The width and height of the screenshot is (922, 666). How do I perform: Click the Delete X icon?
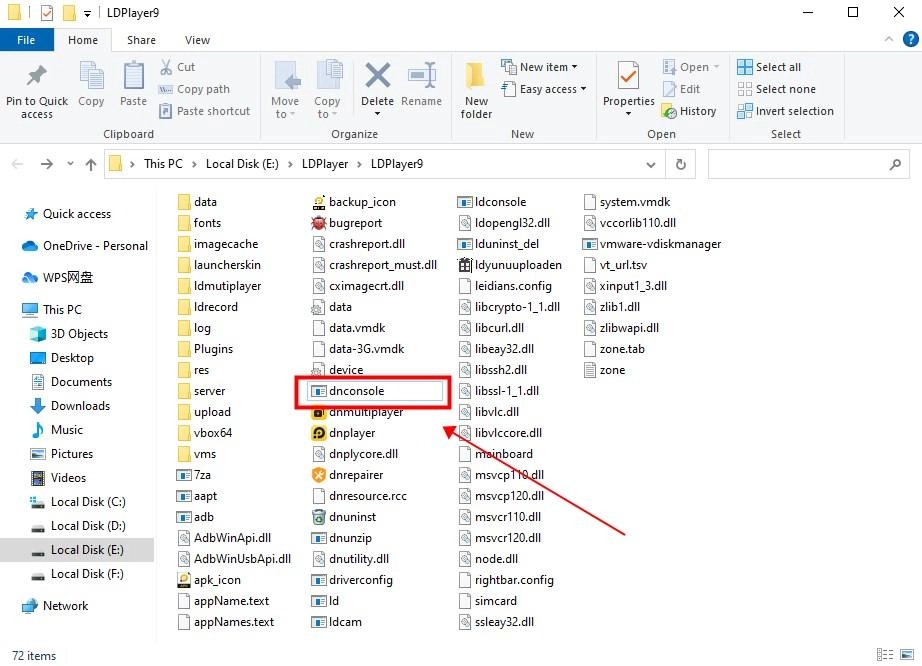pos(378,75)
